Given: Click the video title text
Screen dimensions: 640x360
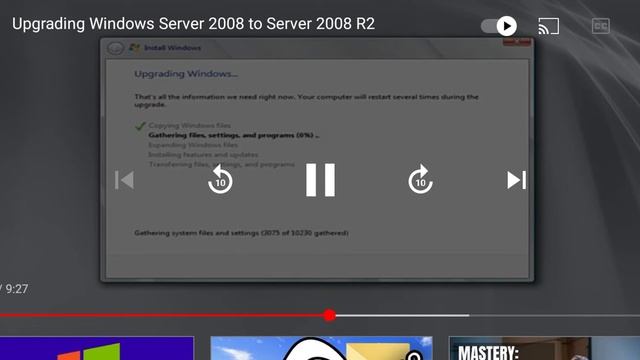Looking at the screenshot, I should click(x=193, y=24).
